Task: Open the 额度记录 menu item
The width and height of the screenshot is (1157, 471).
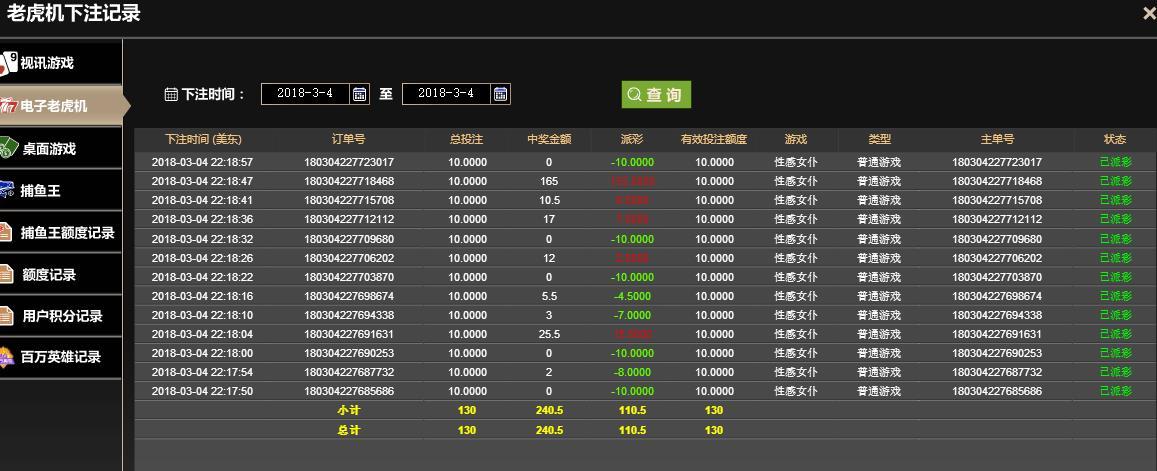Action: point(48,275)
